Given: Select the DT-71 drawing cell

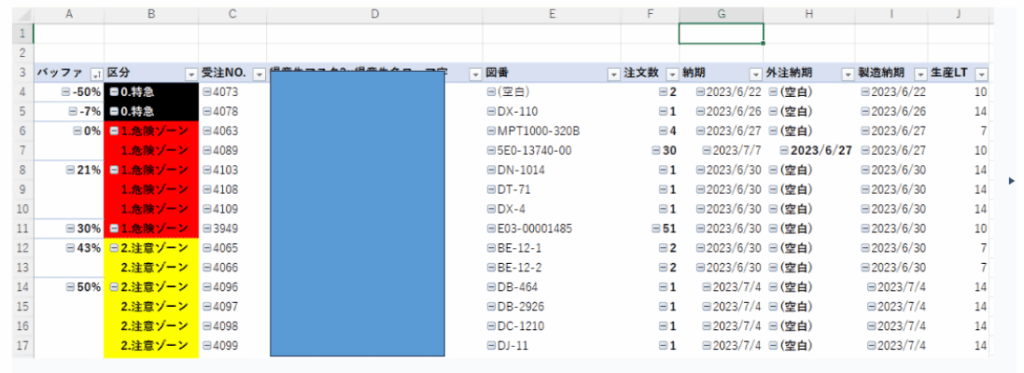Looking at the screenshot, I should coord(552,189).
